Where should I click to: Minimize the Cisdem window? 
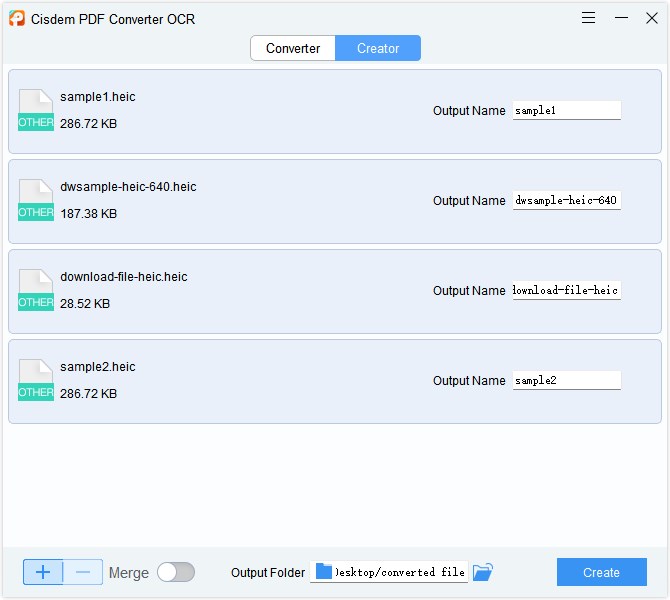pyautogui.click(x=621, y=18)
